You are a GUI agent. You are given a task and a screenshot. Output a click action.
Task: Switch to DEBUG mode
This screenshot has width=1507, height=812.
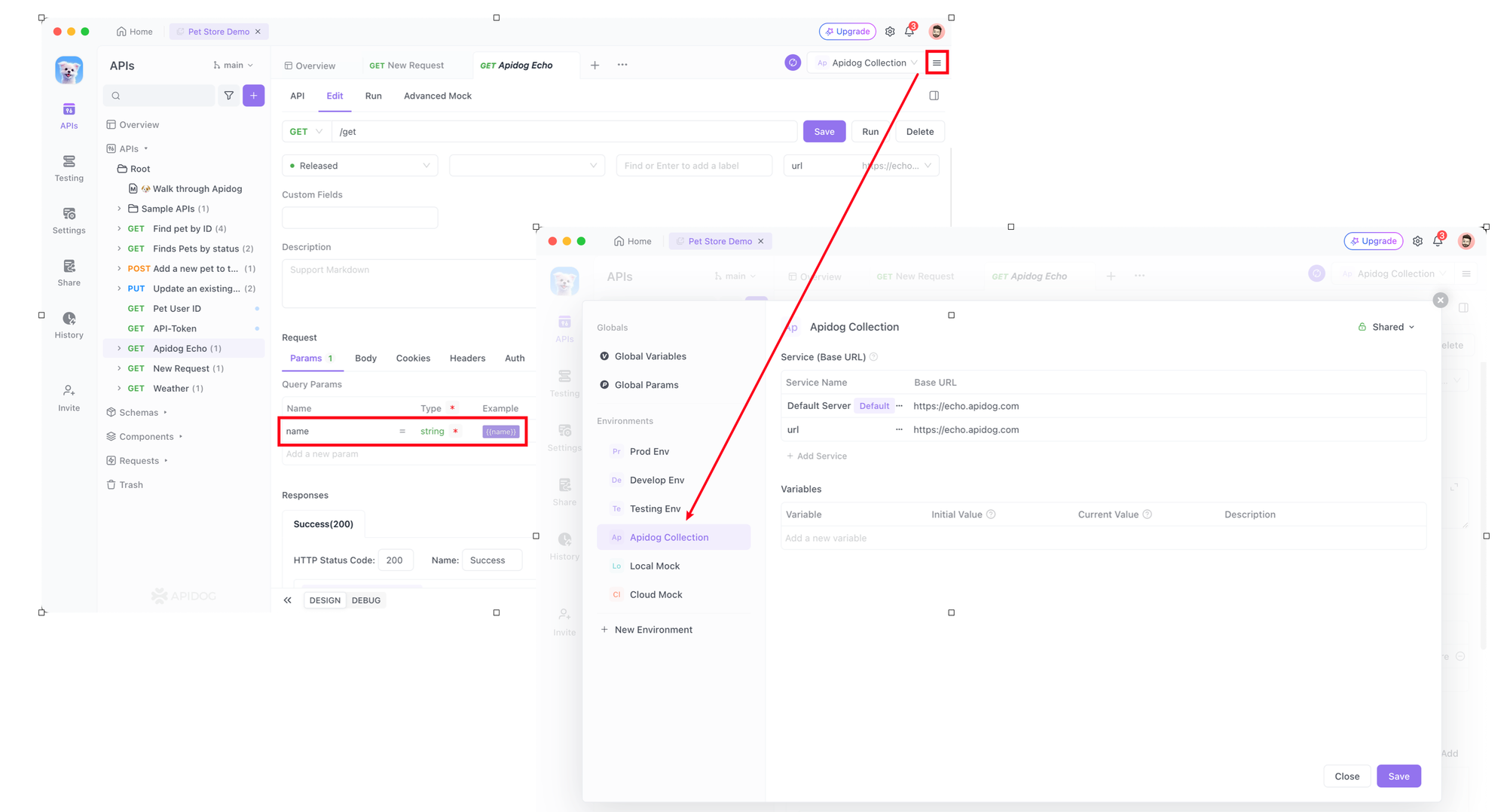coord(366,600)
